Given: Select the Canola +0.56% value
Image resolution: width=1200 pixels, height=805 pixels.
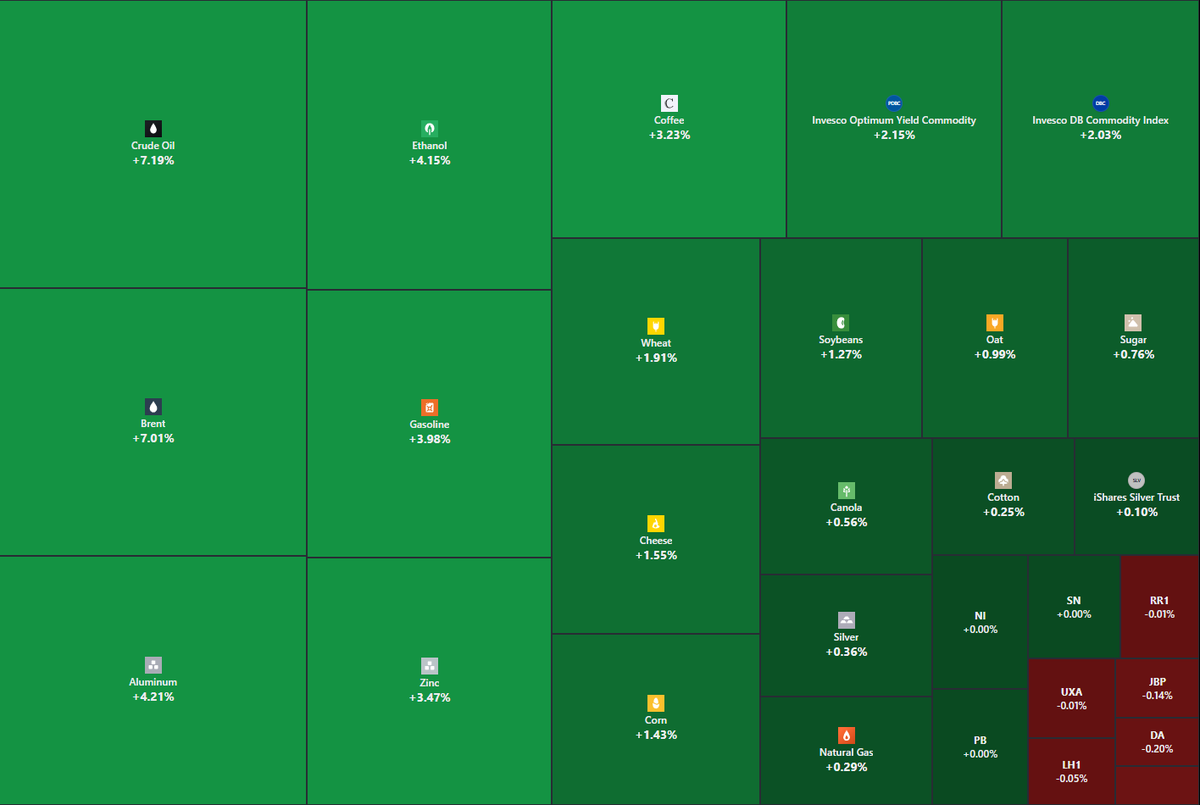Looking at the screenshot, I should pos(846,522).
